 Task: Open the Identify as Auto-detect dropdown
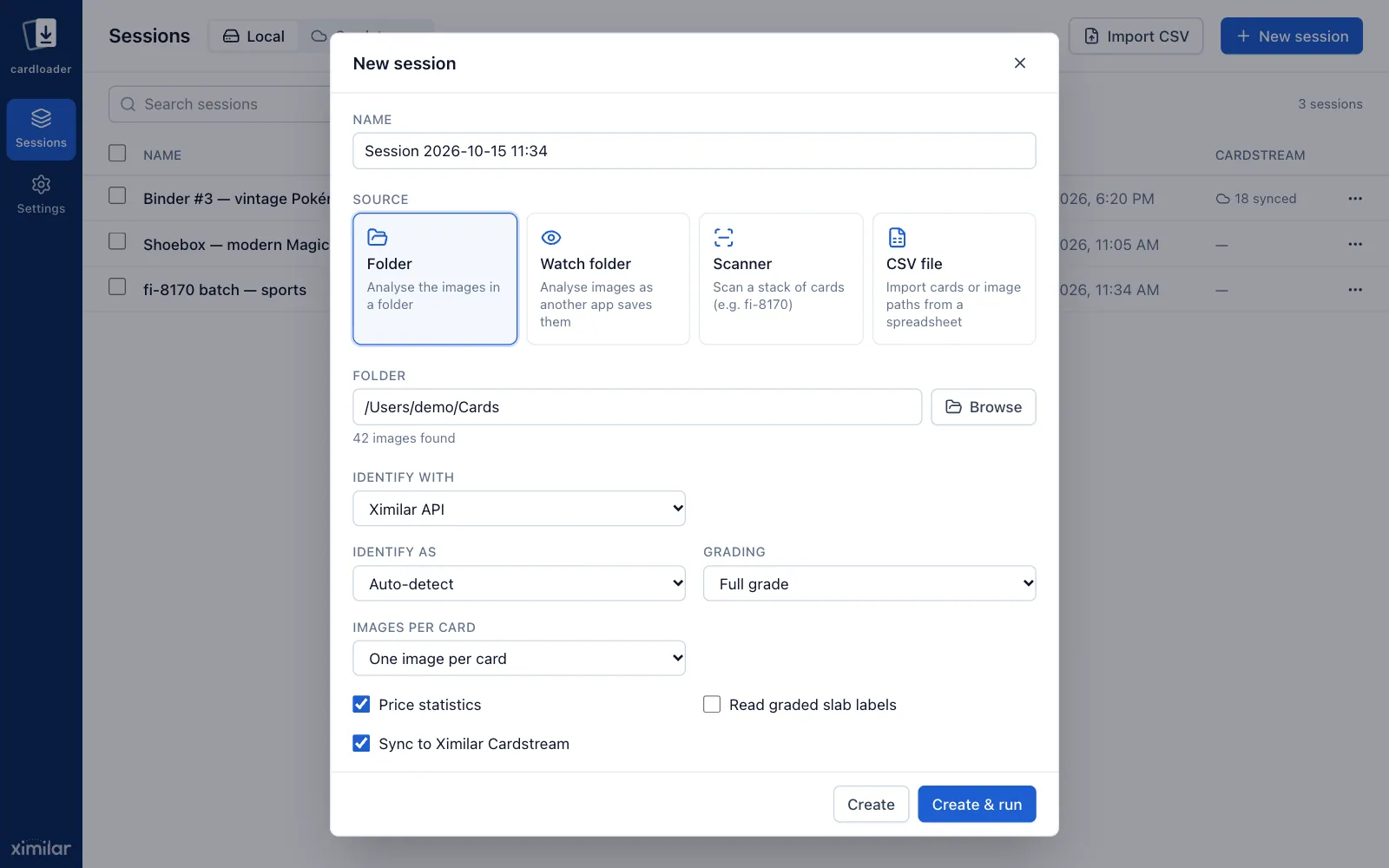(x=519, y=583)
